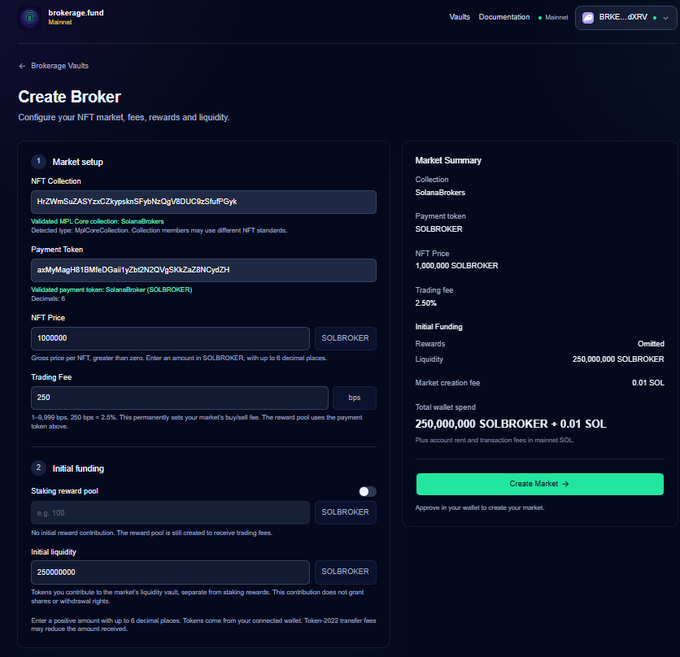Viewport: 680px width, 657px height.
Task: Click the SOLBROKER unit next to NFT Price
Action: coord(346,338)
